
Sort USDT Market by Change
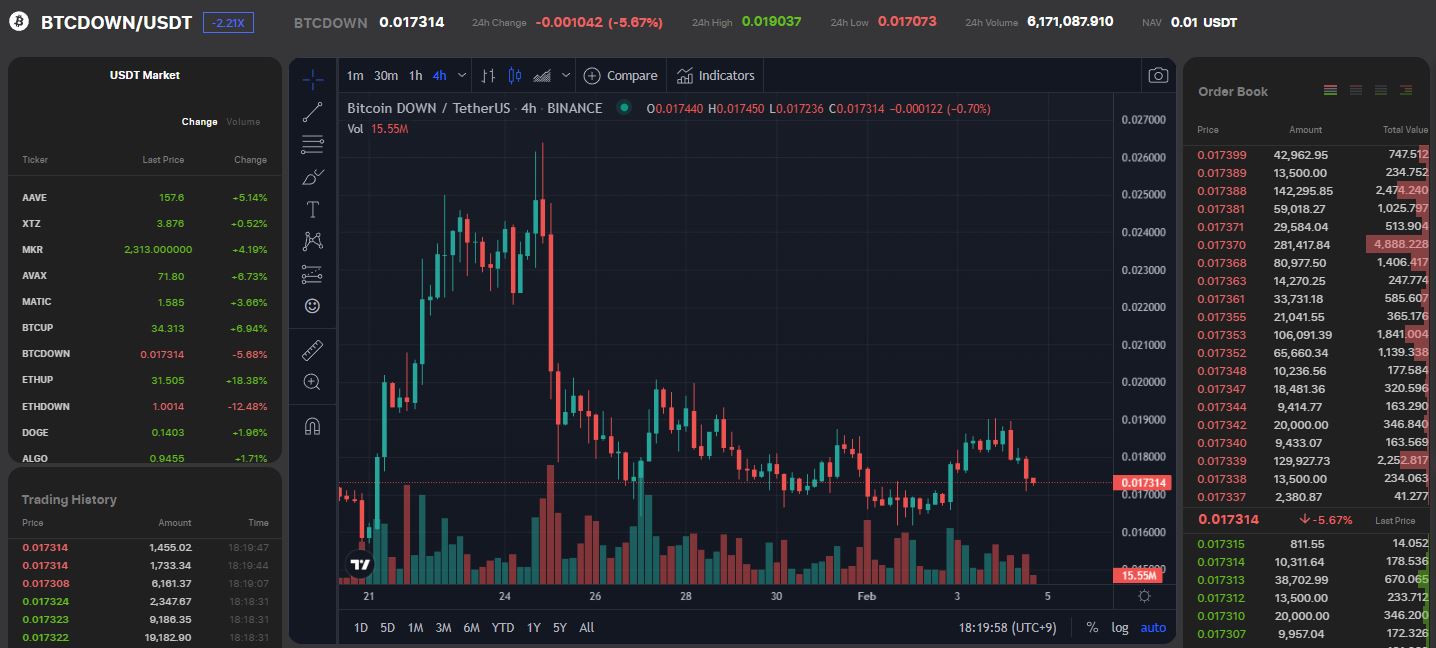(x=199, y=122)
